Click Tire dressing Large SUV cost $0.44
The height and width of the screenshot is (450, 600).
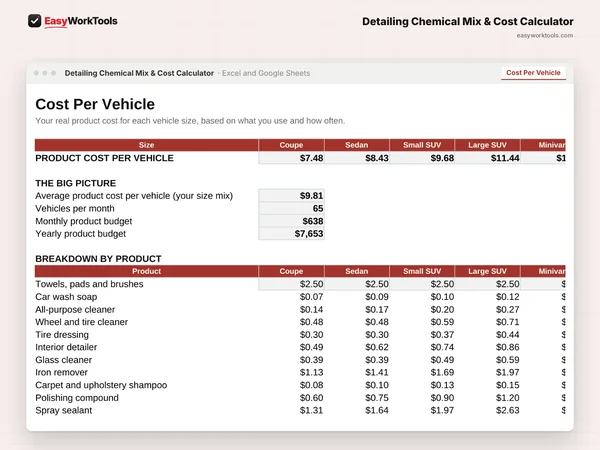[x=507, y=334]
